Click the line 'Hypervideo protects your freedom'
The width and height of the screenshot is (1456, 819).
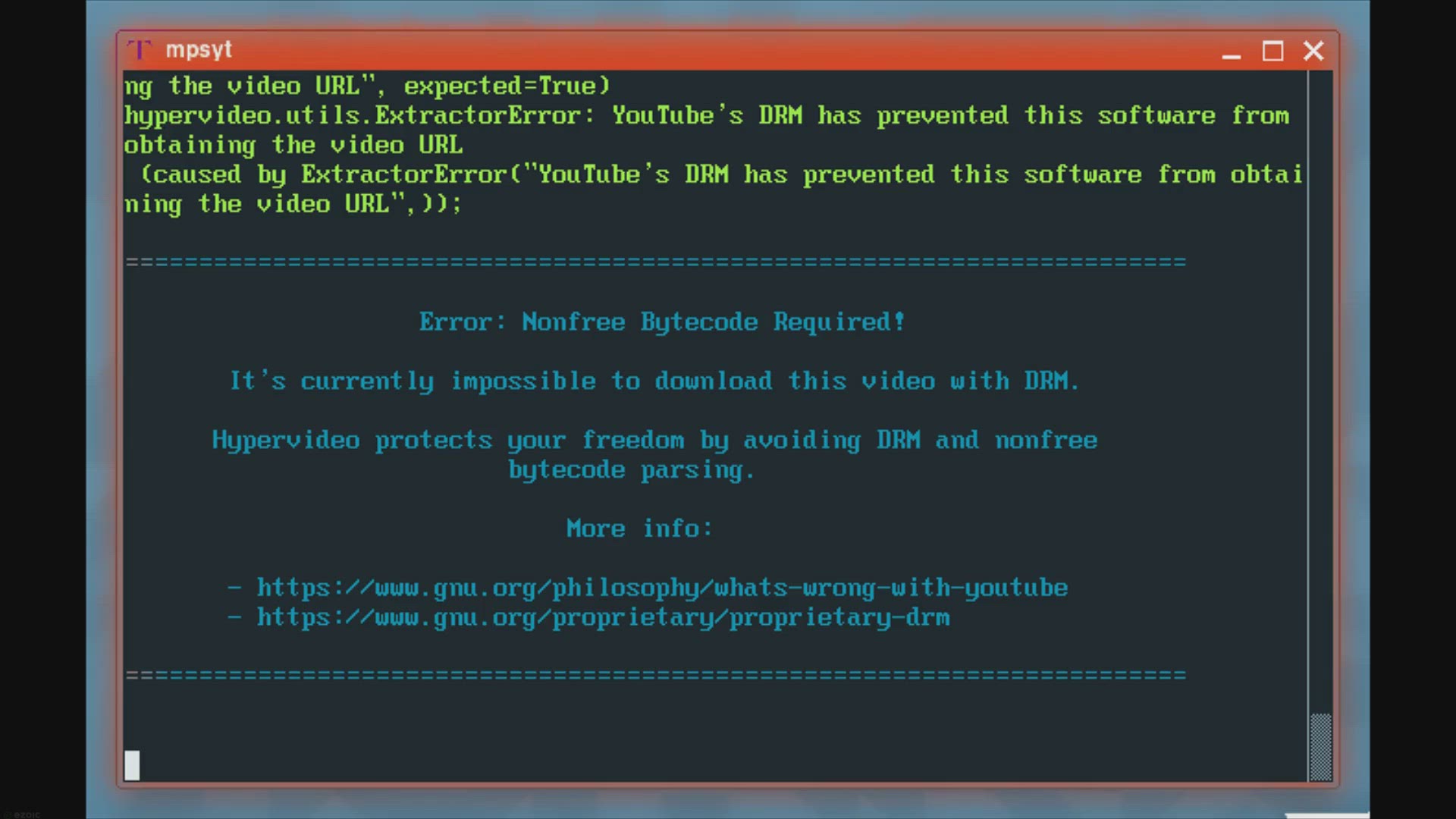(654, 440)
